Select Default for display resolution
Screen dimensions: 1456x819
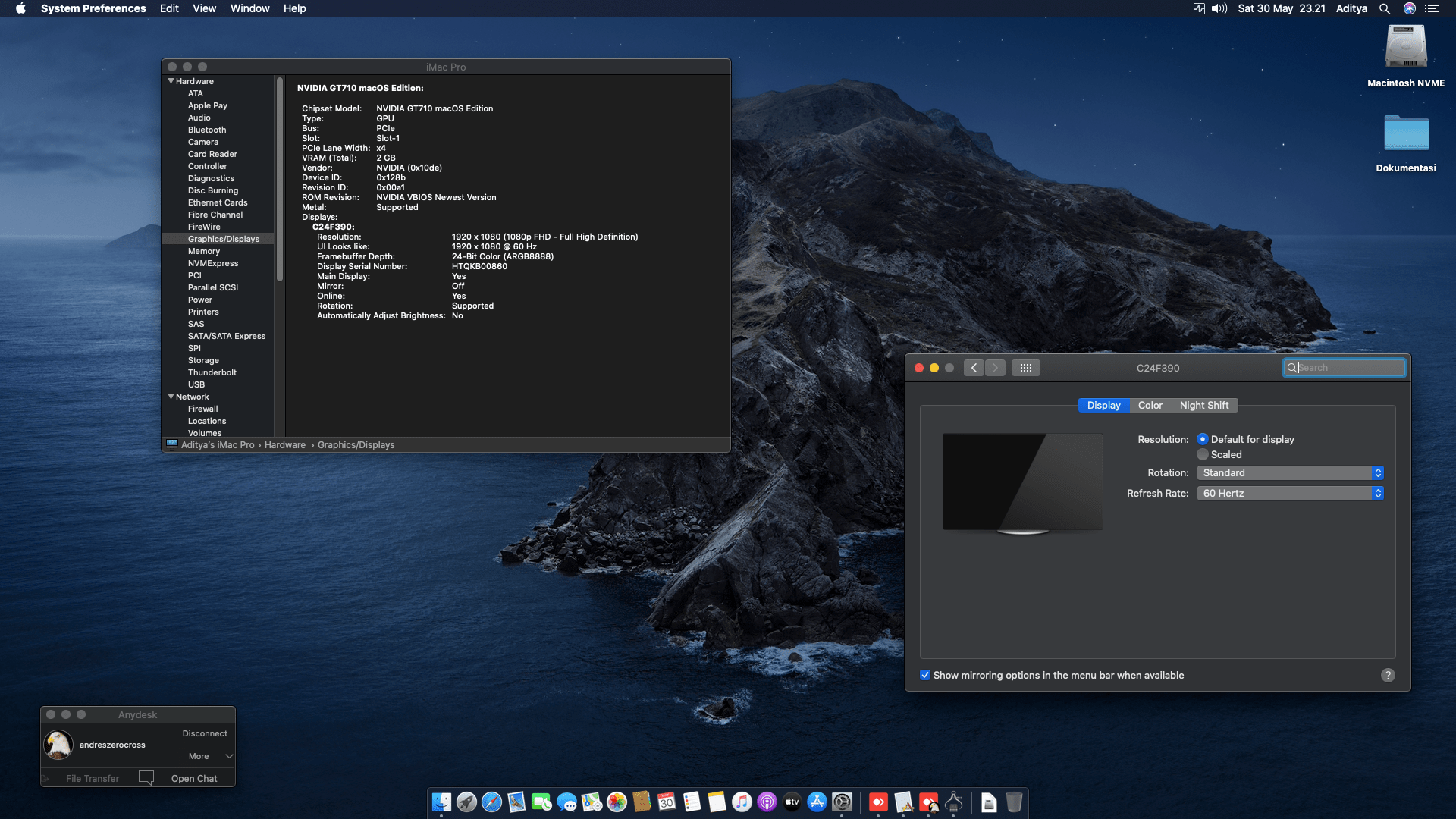[1203, 439]
